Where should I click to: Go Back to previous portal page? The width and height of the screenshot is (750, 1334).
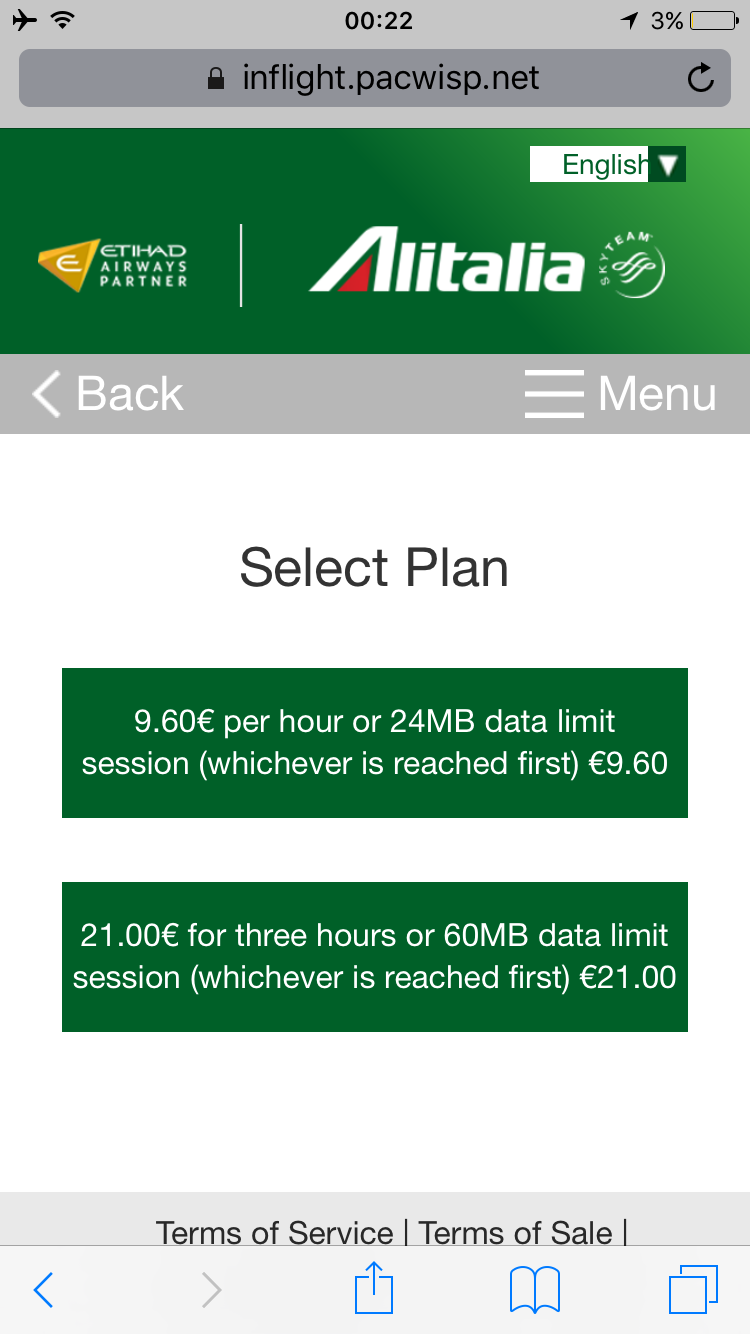108,394
